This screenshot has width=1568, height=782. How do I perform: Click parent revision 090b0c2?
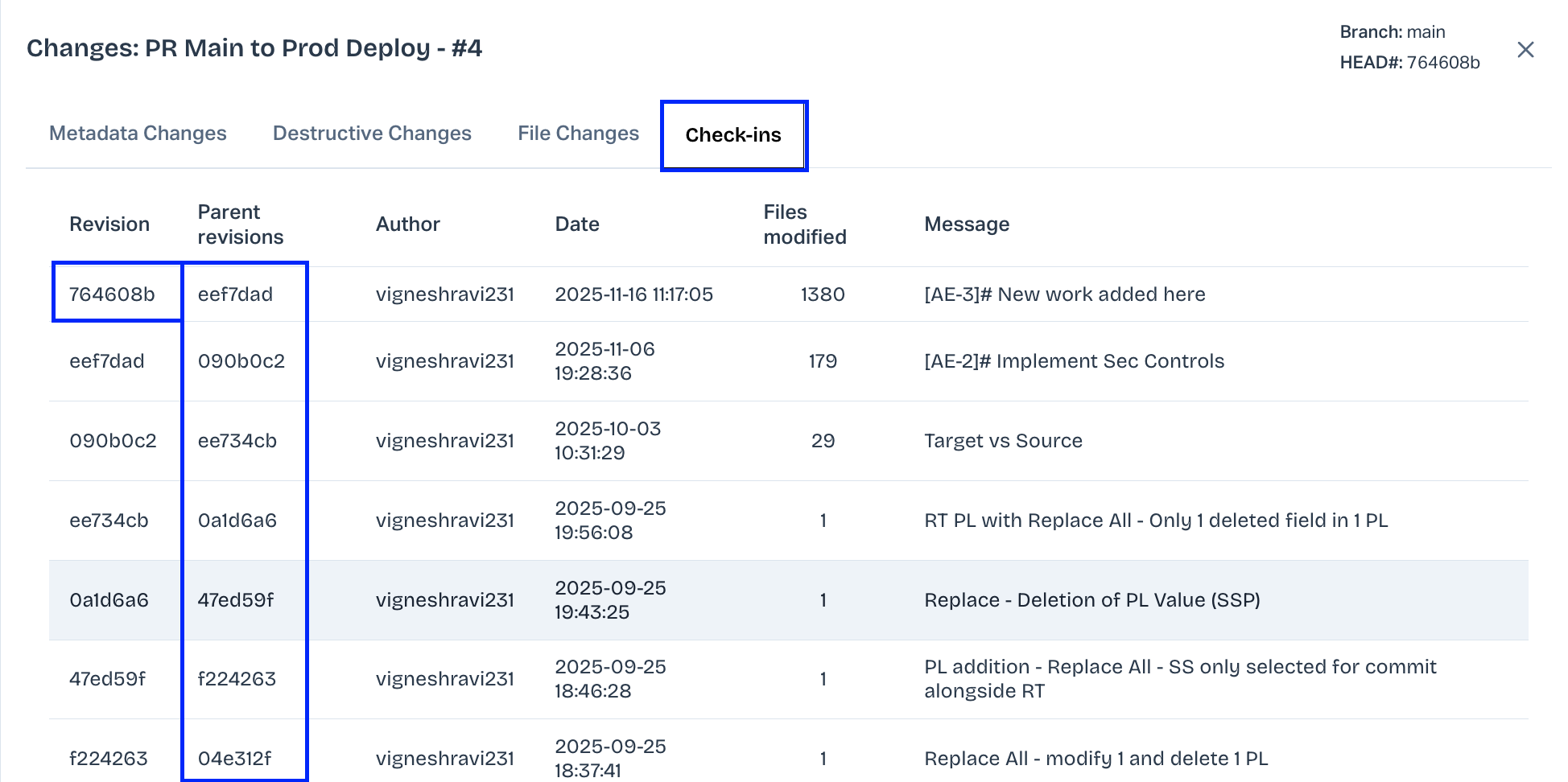tap(241, 361)
